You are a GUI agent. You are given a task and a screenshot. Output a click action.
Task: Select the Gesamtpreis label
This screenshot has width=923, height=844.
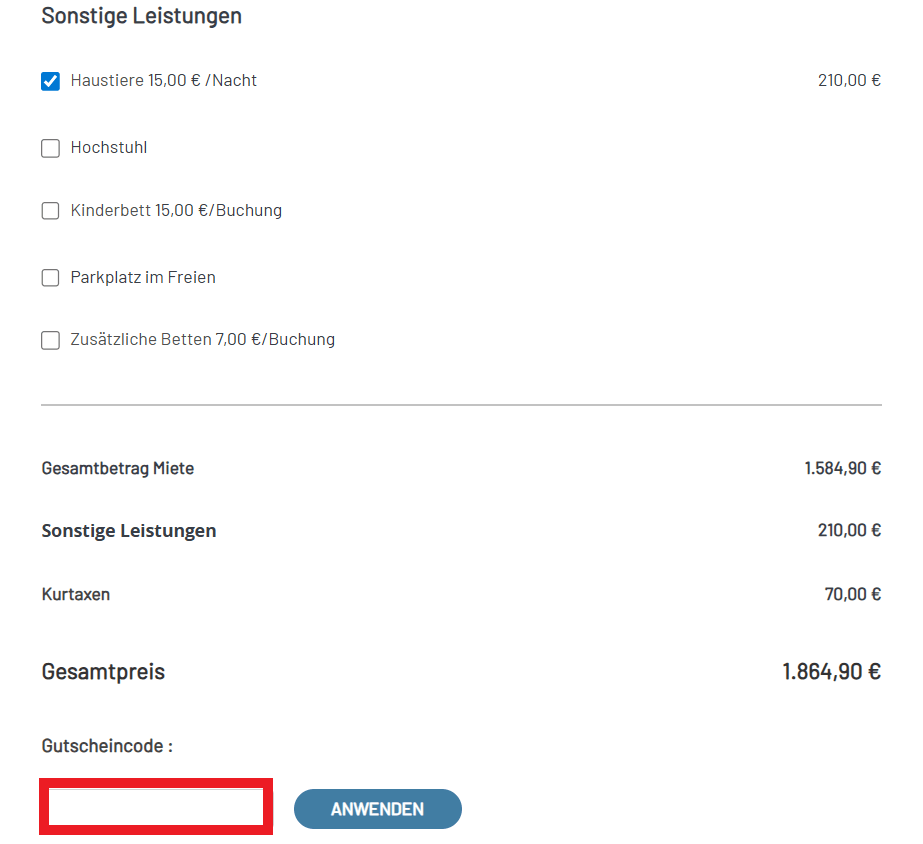(103, 672)
